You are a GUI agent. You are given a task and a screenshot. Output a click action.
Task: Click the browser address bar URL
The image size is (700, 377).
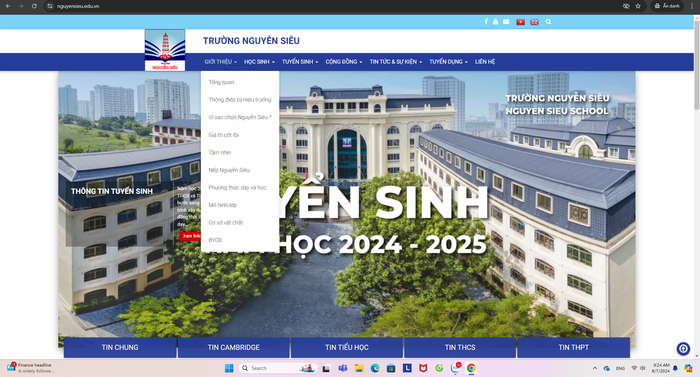(x=79, y=6)
